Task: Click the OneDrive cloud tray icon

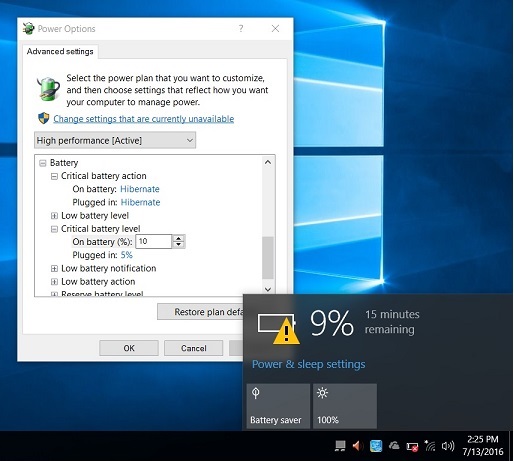Action: coord(394,445)
